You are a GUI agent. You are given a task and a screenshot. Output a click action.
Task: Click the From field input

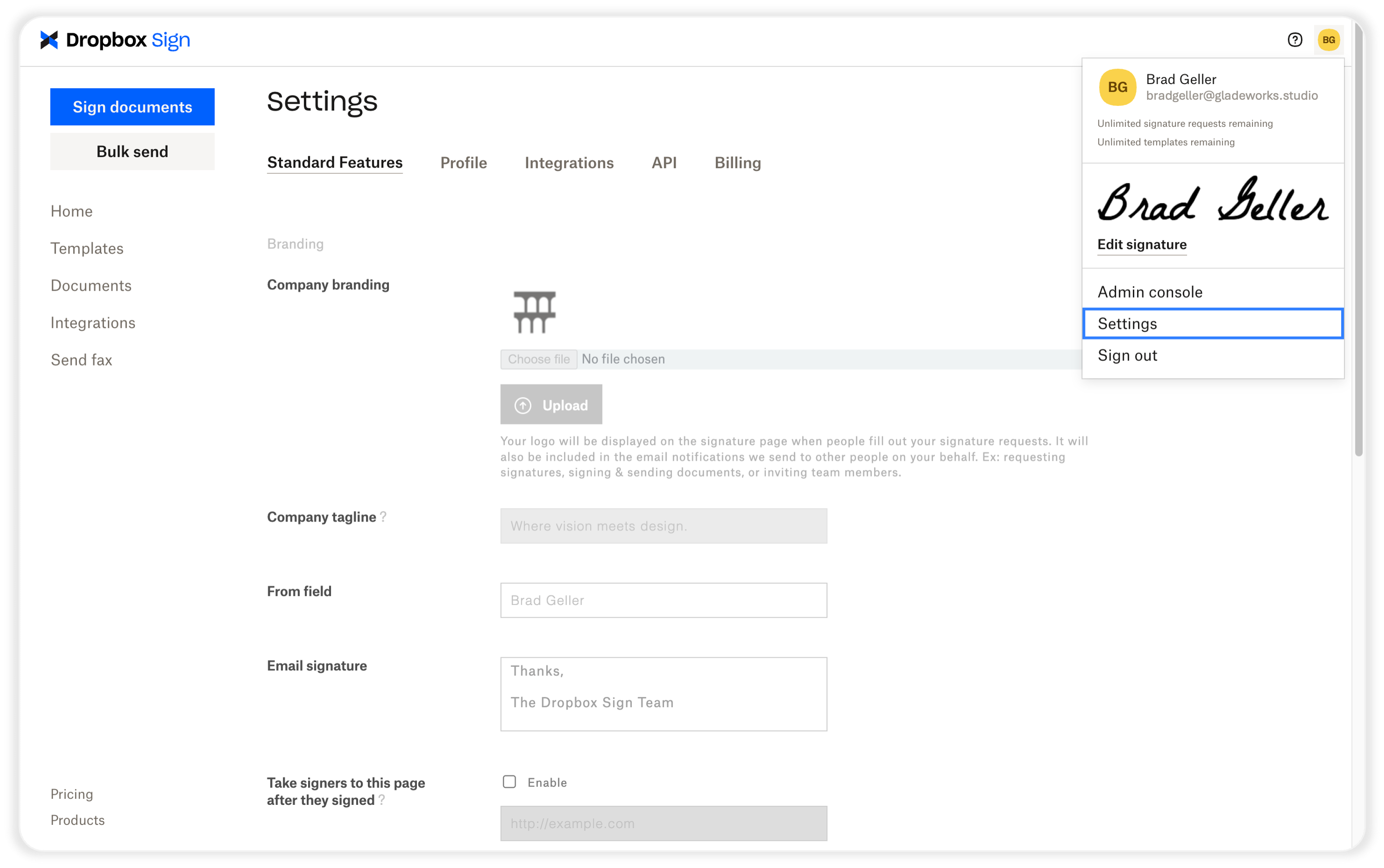click(x=663, y=600)
